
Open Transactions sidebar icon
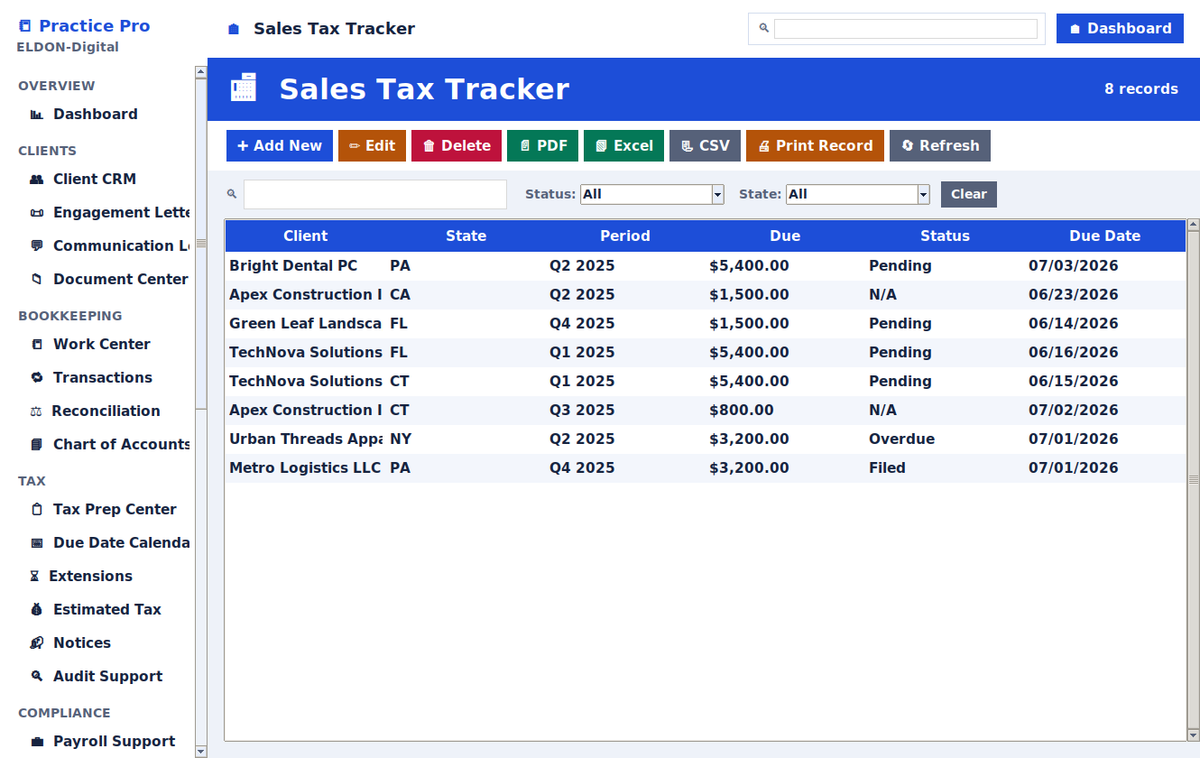click(37, 378)
